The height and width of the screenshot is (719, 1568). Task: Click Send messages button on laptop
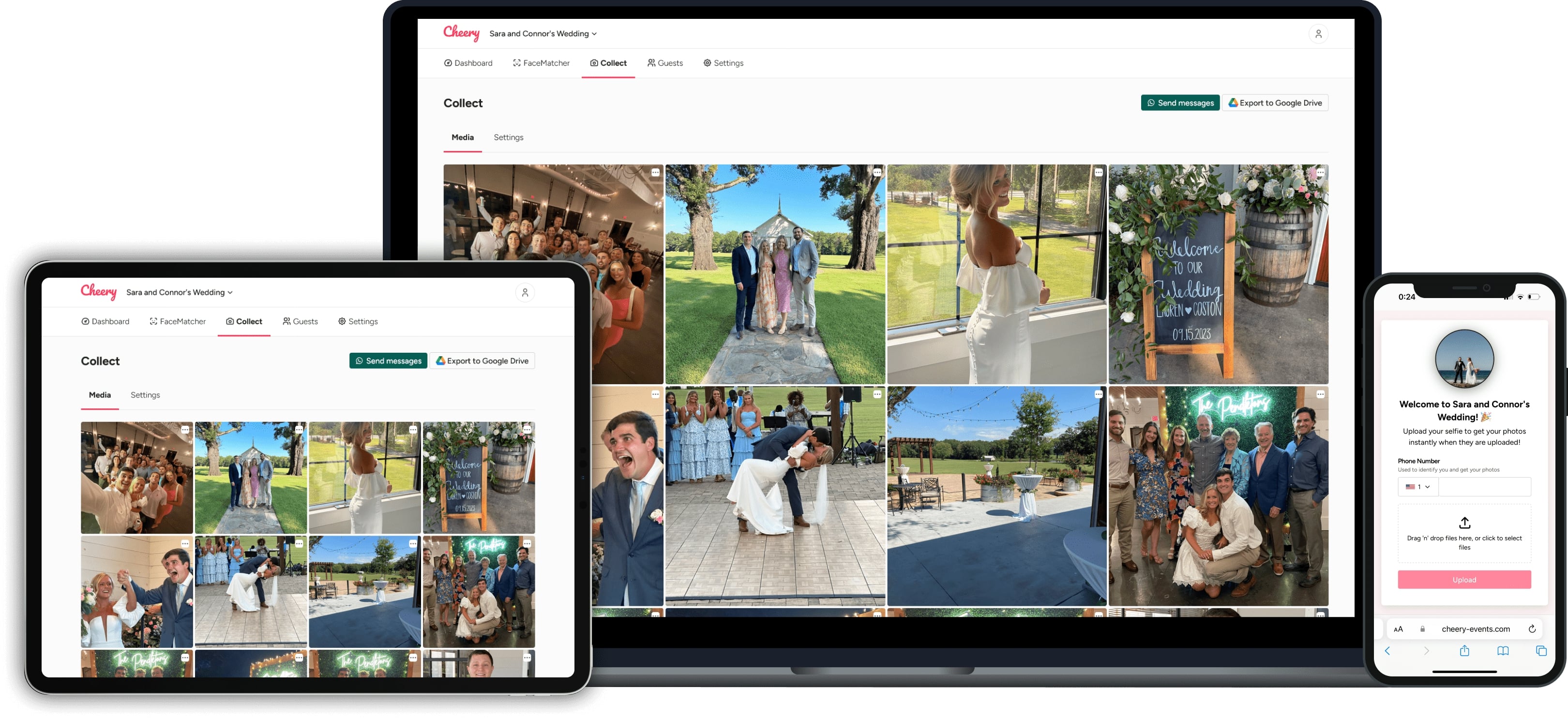1180,103
